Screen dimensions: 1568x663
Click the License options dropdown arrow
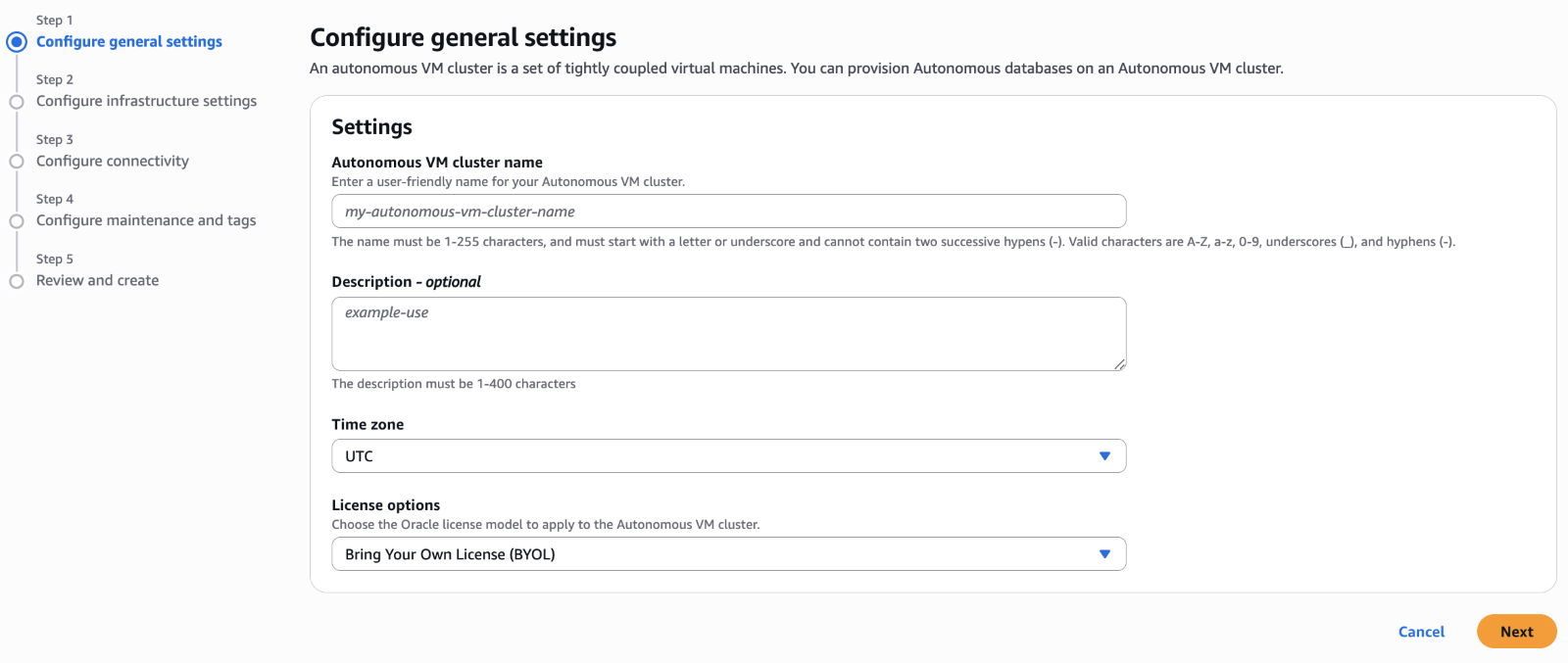[1104, 554]
